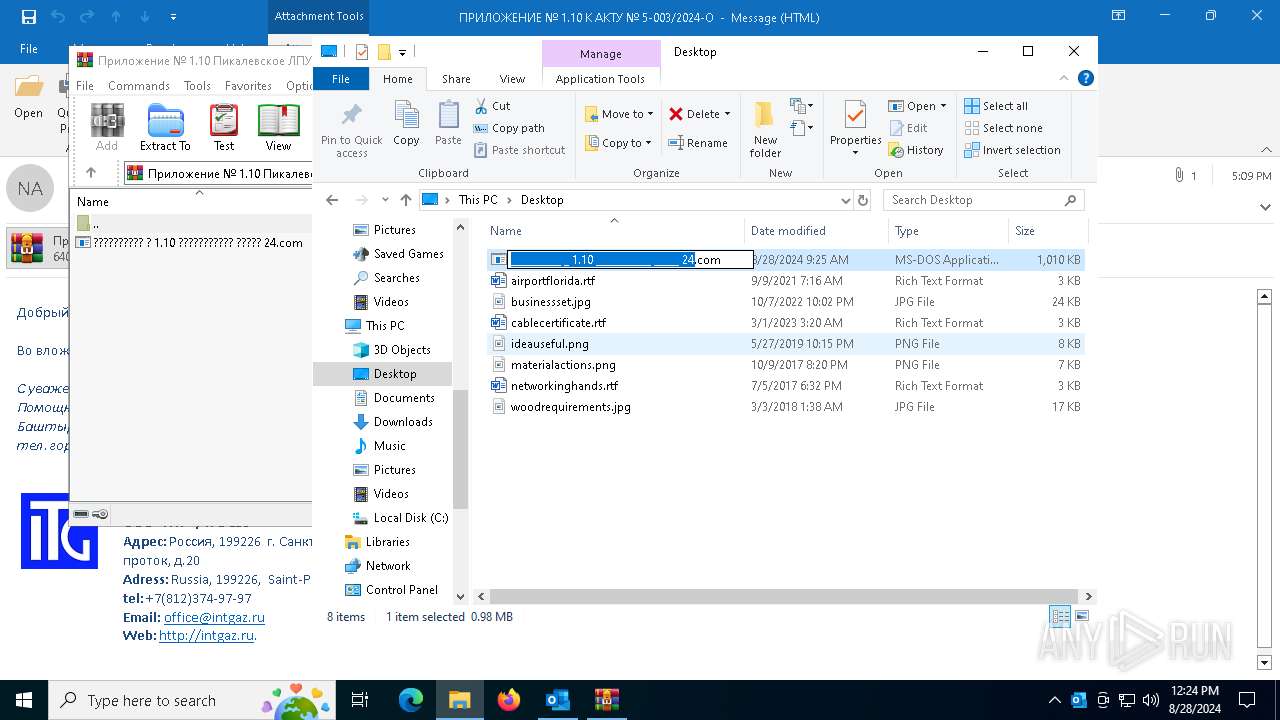Screen dimensions: 1280x720
Task: Click the Manage contextual tab
Action: coord(600,54)
